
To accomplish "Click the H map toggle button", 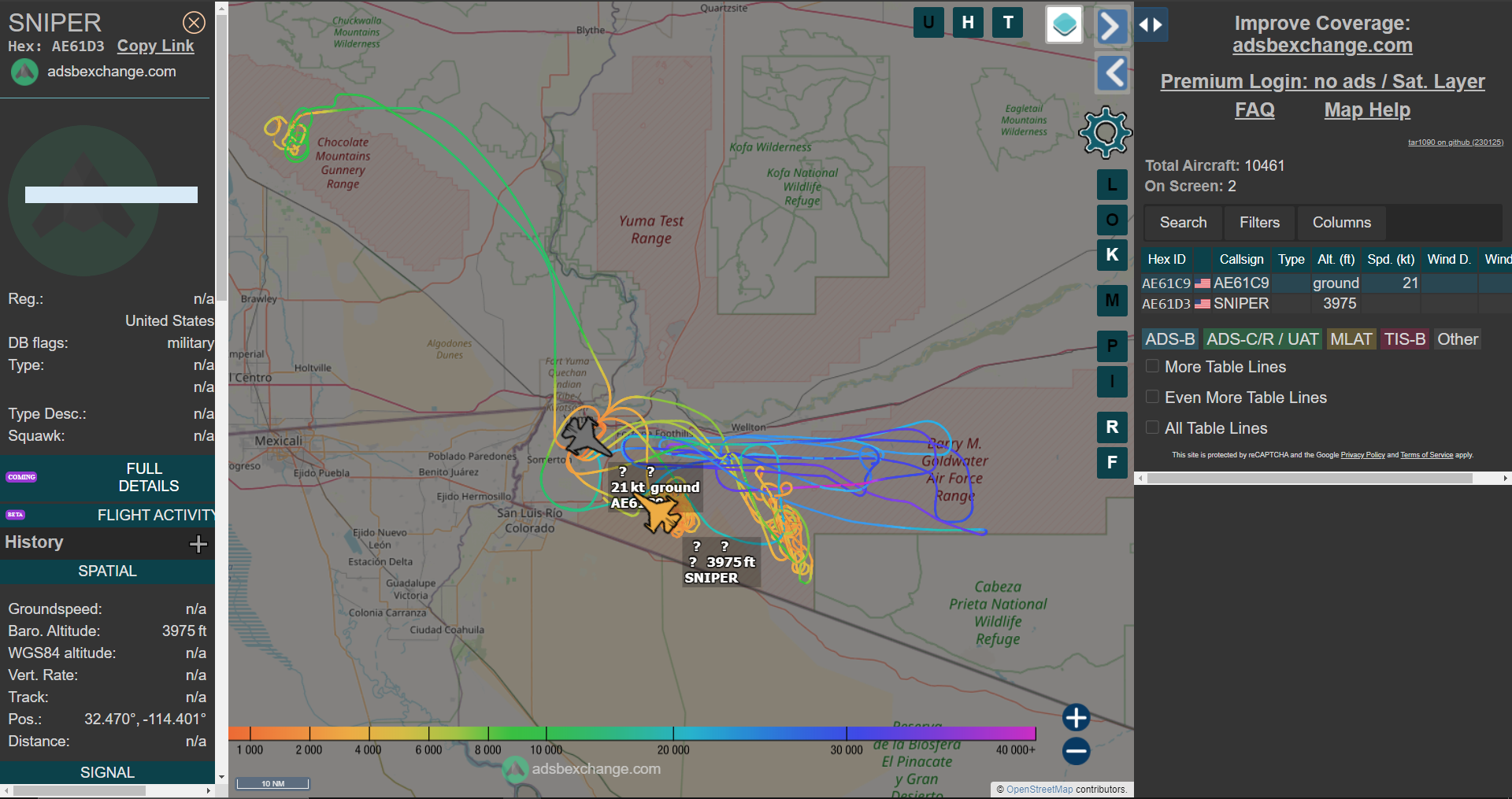I will point(968,23).
